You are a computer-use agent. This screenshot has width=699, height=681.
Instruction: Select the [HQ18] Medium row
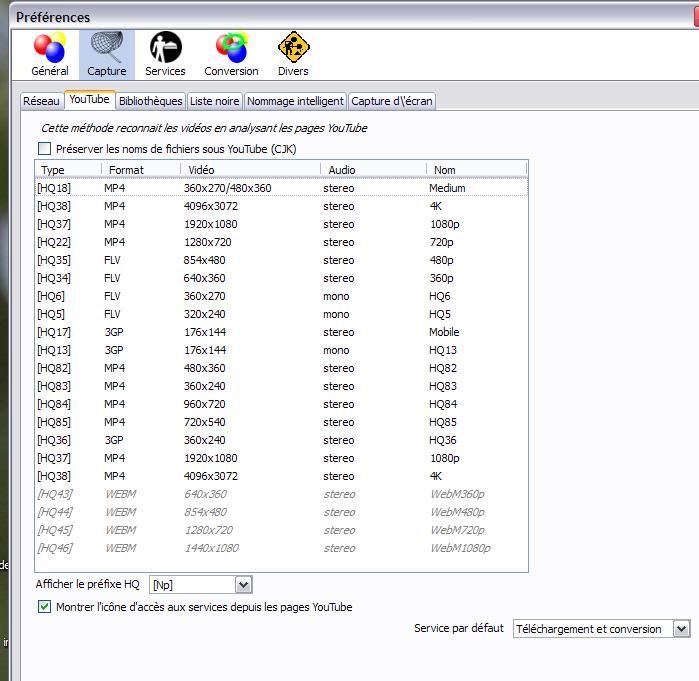(x=281, y=188)
